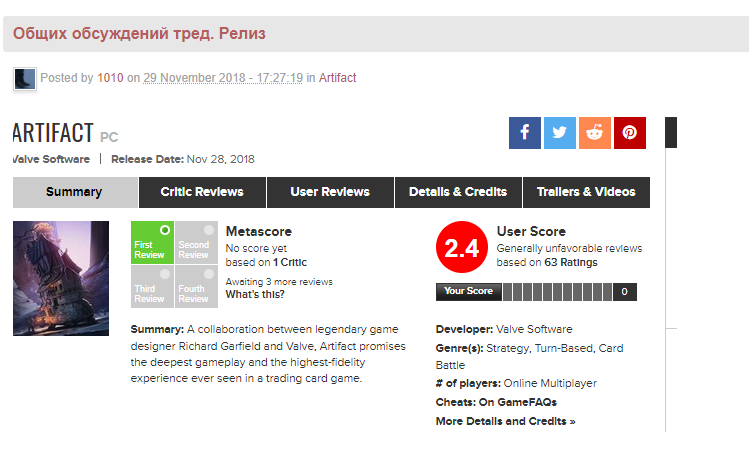This screenshot has height=461, width=749.
Task: Set rating on Your Score bar
Action: point(557,292)
